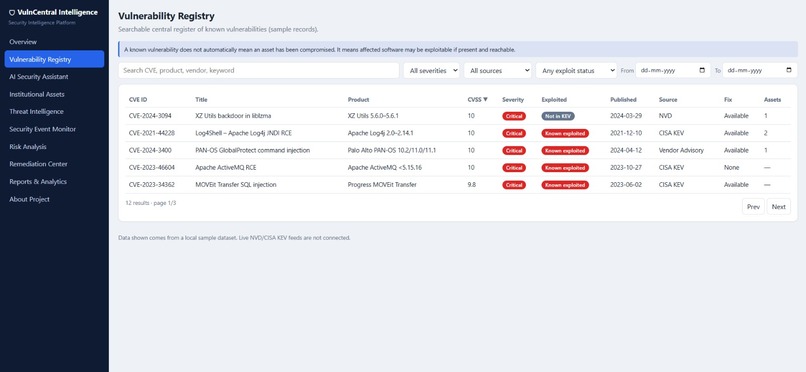Navigate to Threat Intelligence
This screenshot has width=806, height=372.
[x=54, y=111]
